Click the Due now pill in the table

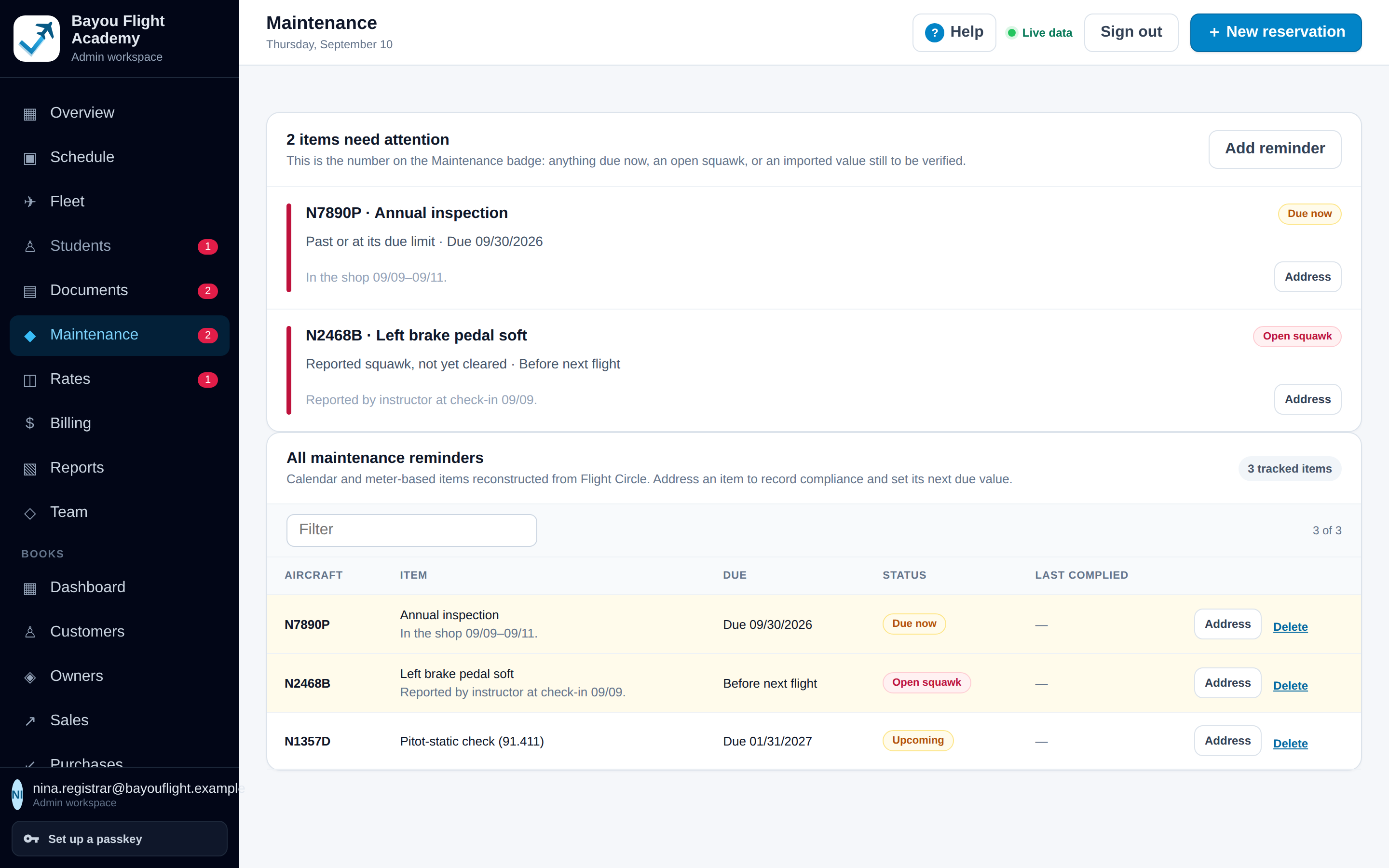[914, 624]
